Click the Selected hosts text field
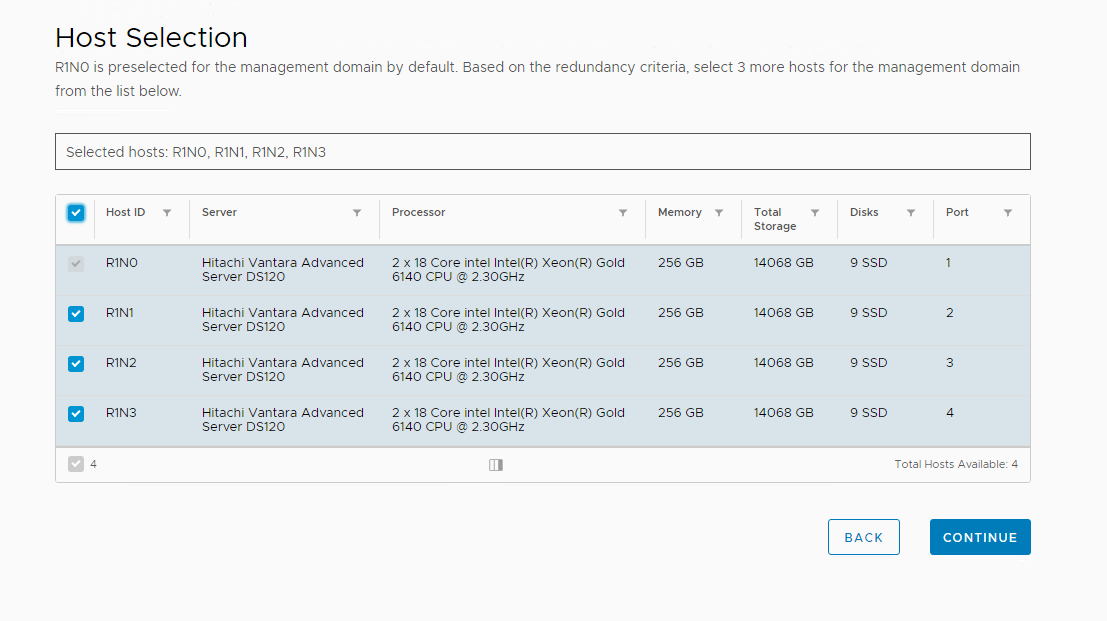The width and height of the screenshot is (1107, 621). tap(542, 152)
